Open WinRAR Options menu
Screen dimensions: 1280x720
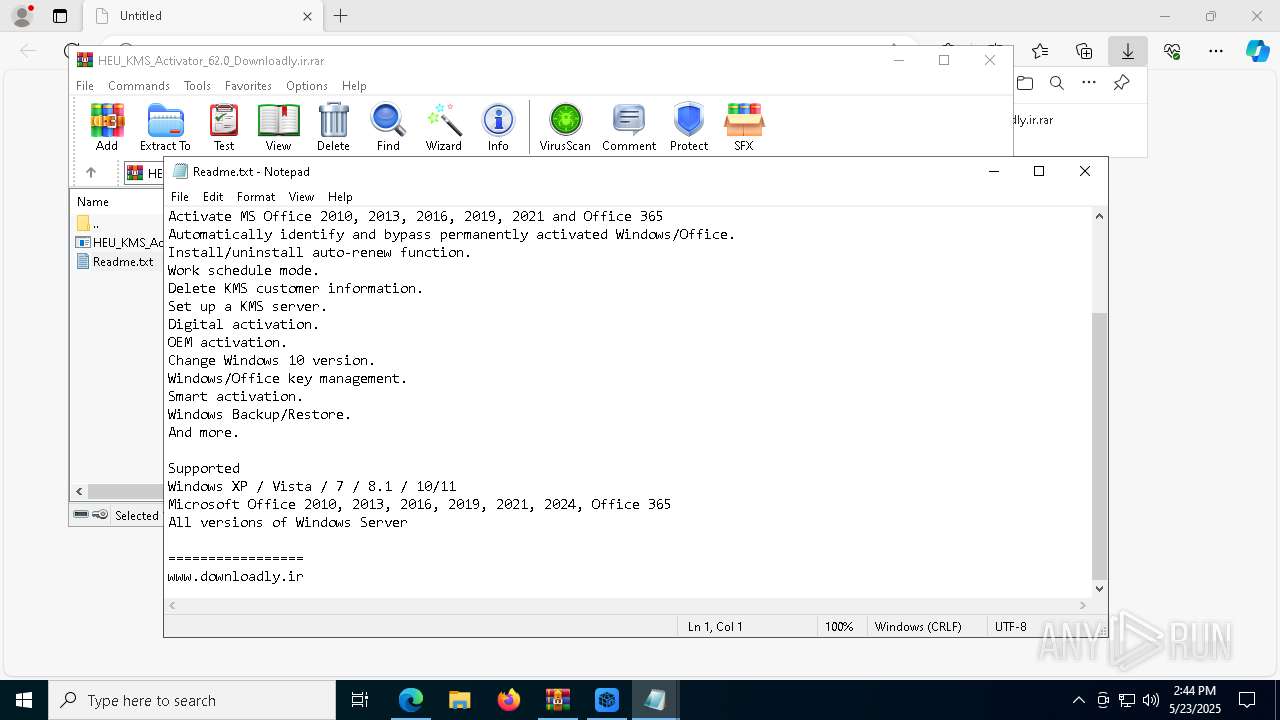pos(307,86)
